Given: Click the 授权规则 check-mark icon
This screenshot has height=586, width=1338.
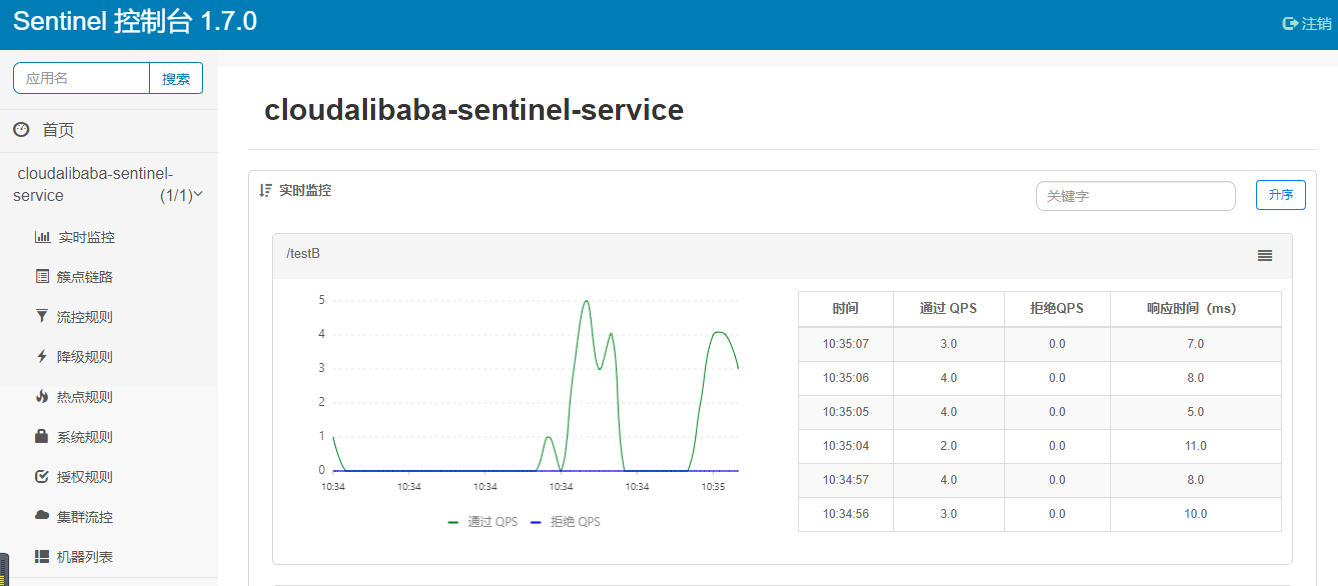Looking at the screenshot, I should pos(42,477).
